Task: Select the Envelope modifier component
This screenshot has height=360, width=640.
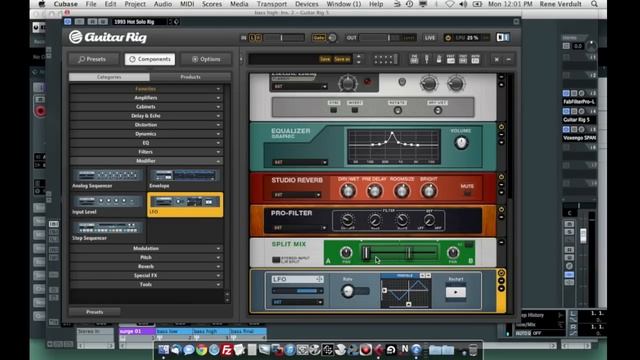Action: (x=185, y=179)
